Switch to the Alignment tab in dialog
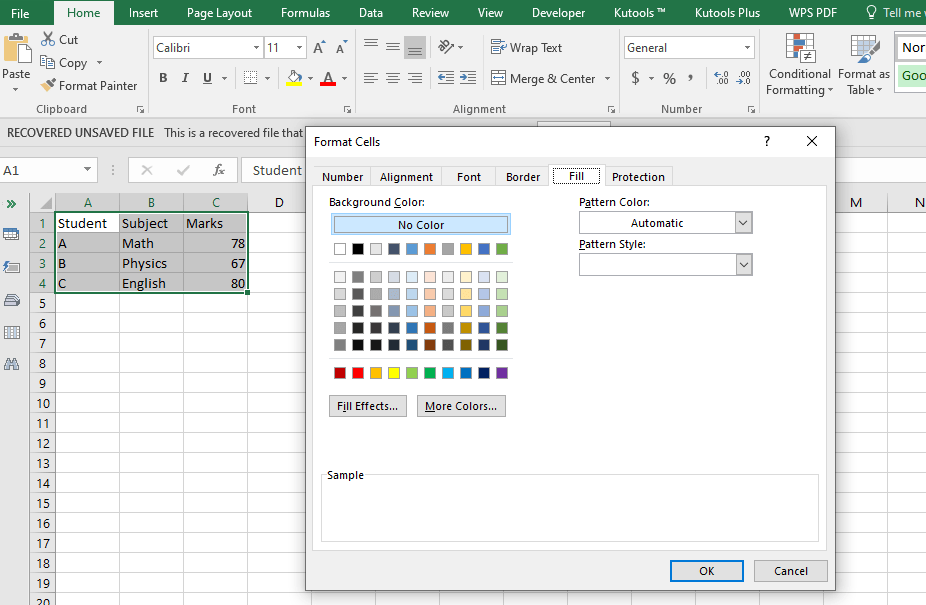This screenshot has height=605, width=926. [x=406, y=177]
